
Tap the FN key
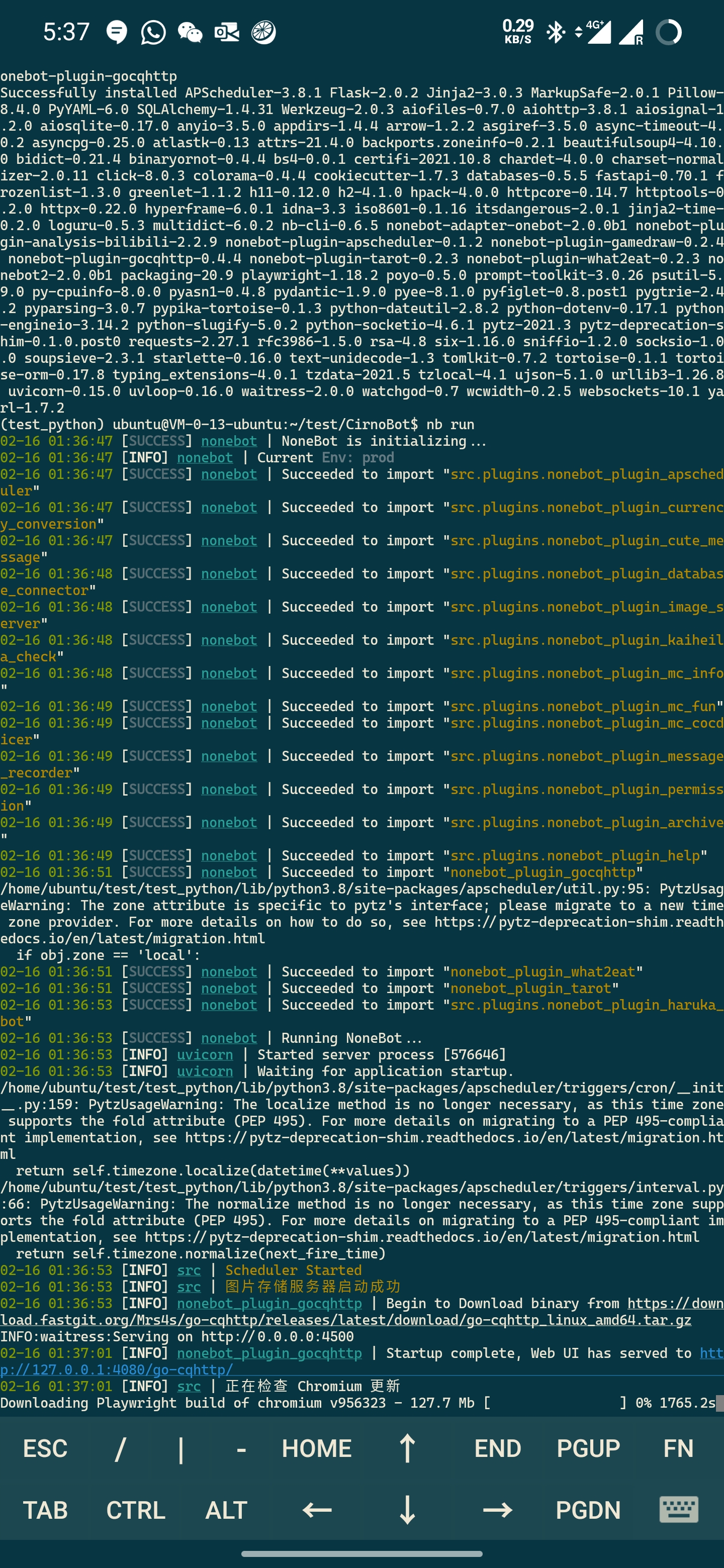678,1448
